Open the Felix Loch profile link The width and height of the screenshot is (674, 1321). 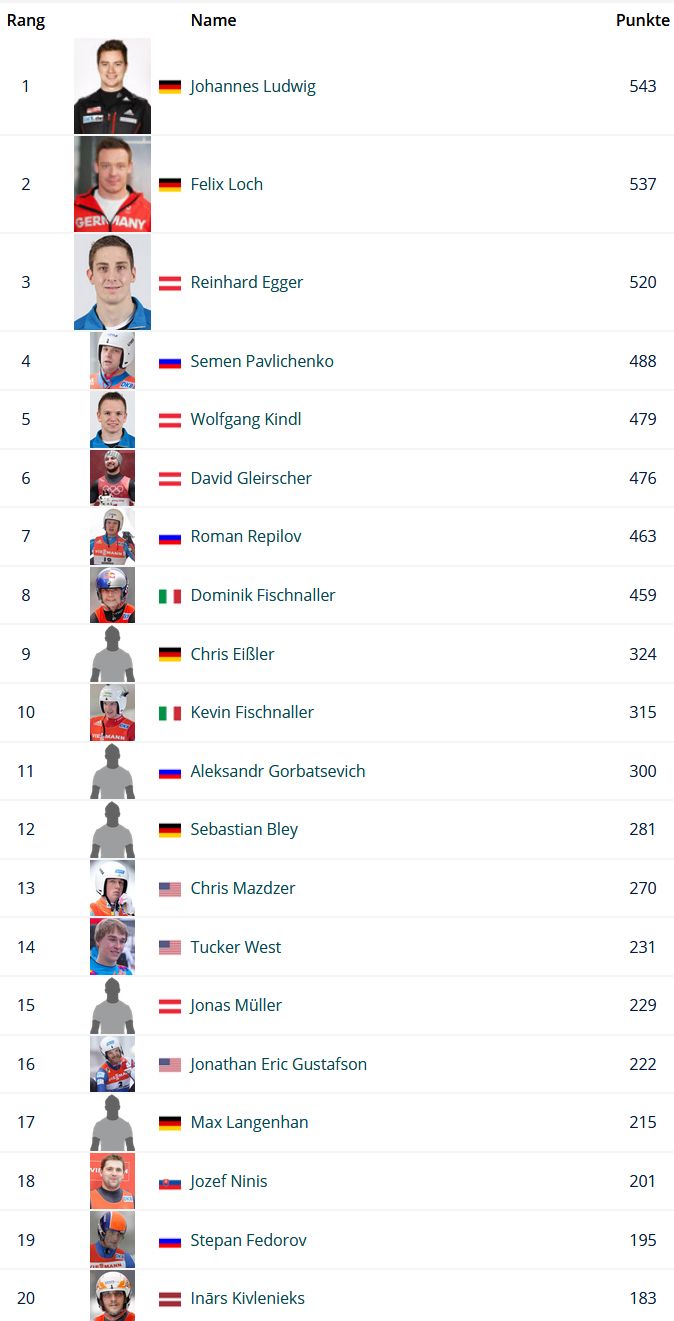click(x=226, y=184)
